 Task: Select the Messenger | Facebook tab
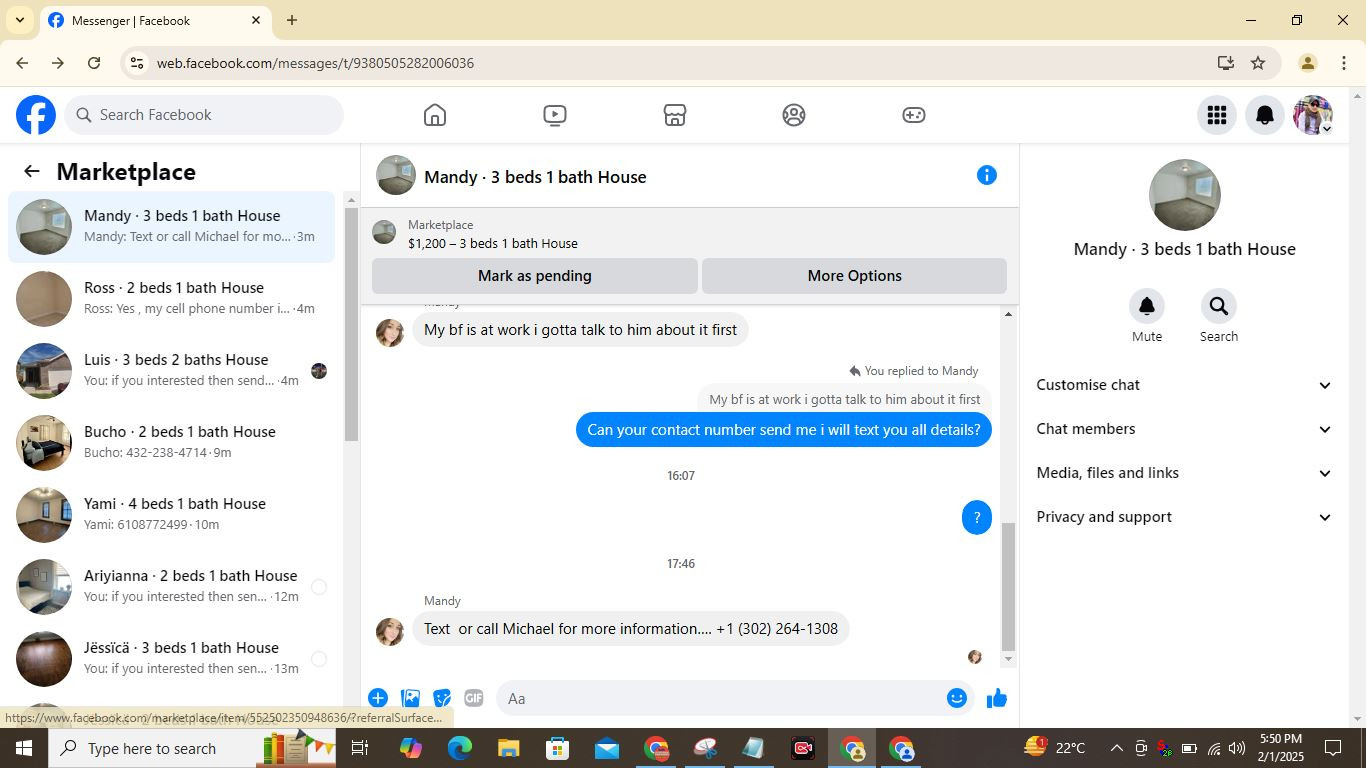click(x=155, y=20)
